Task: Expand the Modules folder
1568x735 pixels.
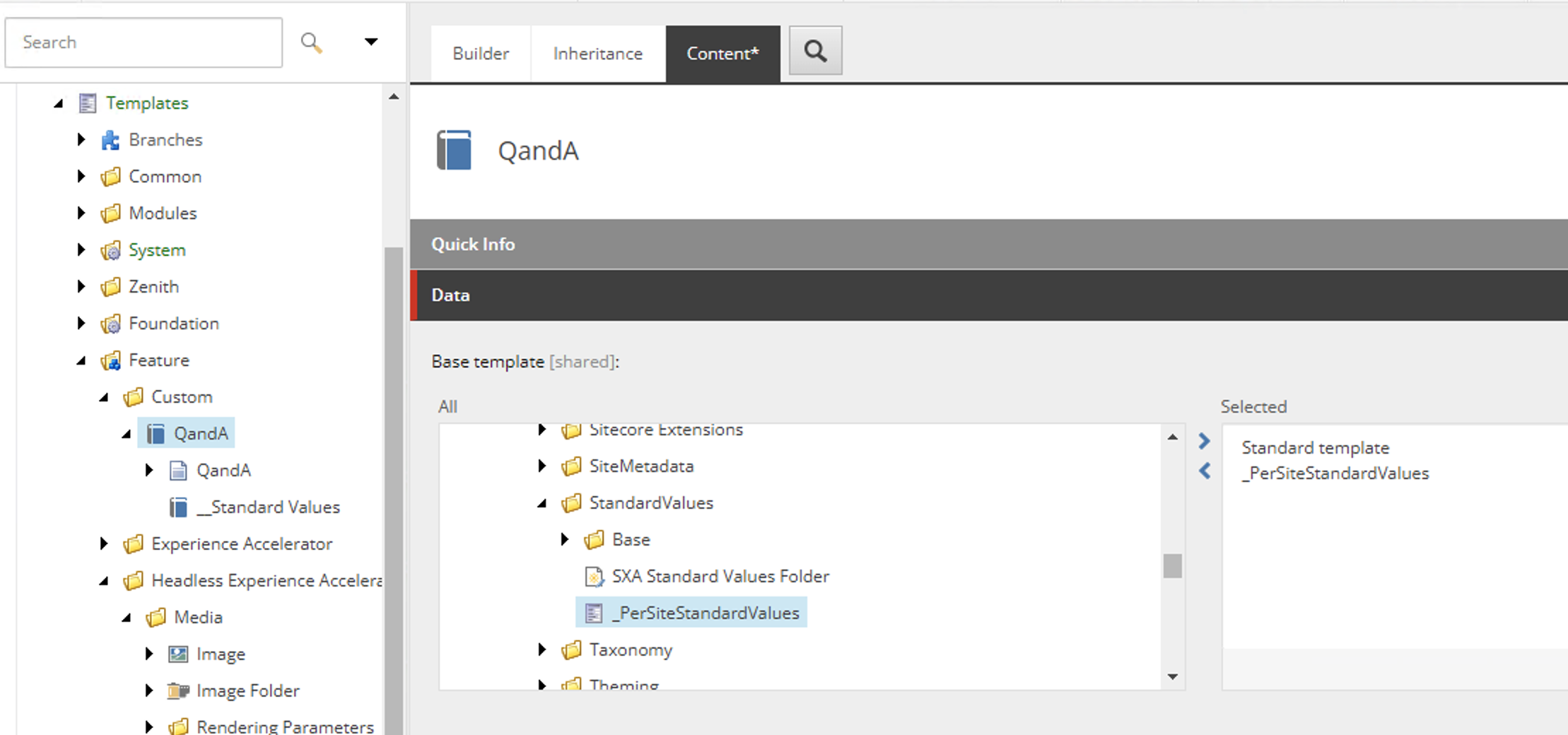Action: pos(81,213)
